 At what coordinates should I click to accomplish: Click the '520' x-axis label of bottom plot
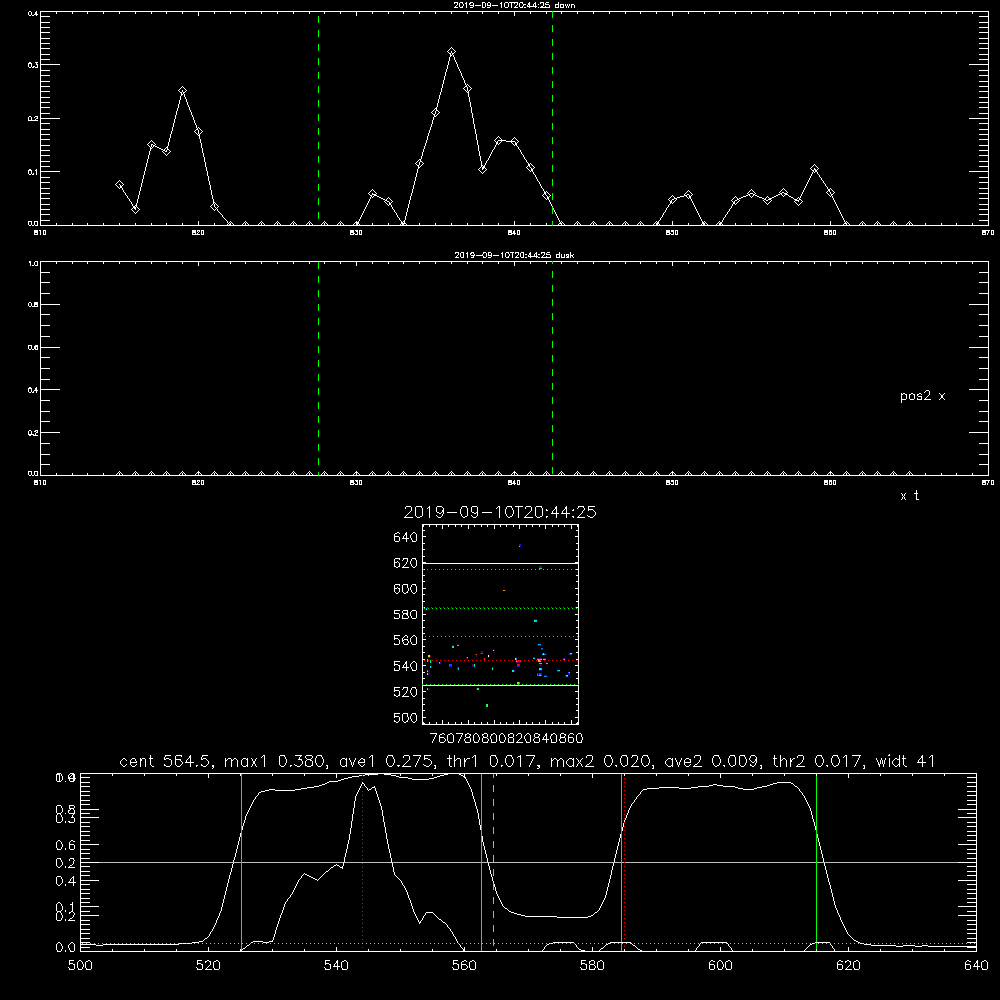[208, 965]
